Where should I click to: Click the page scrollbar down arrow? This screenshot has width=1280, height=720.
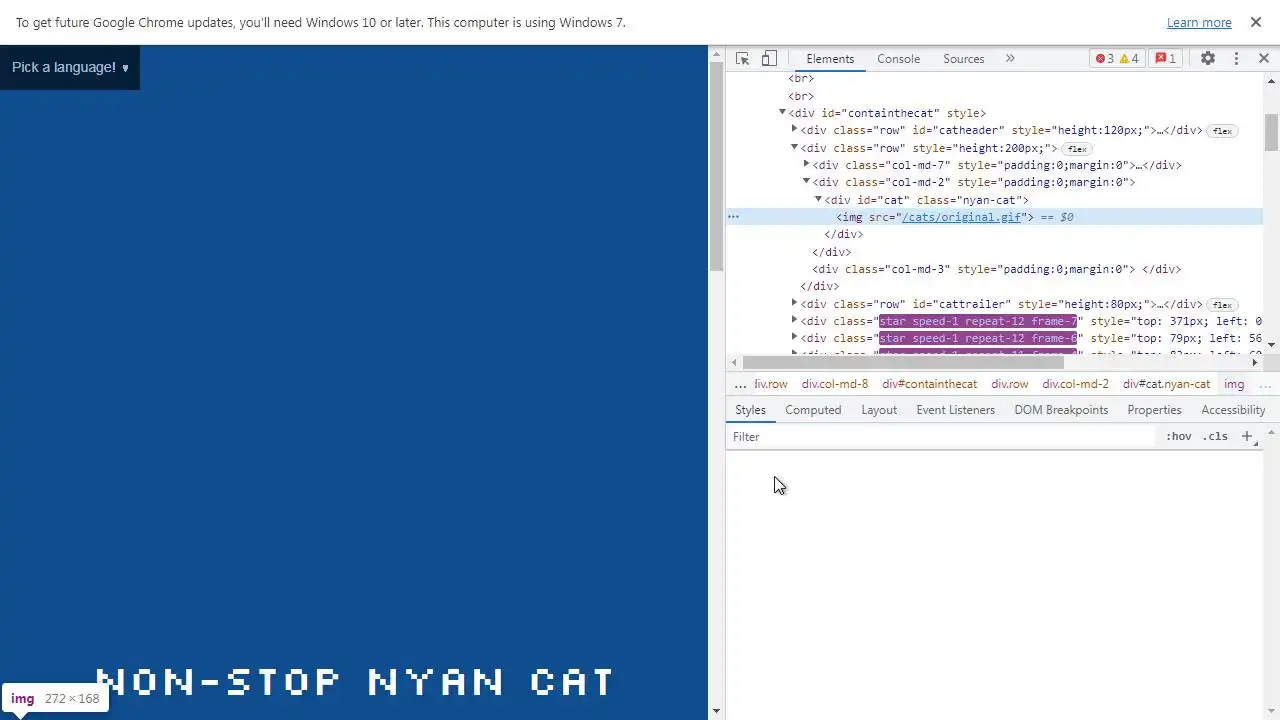click(x=716, y=711)
